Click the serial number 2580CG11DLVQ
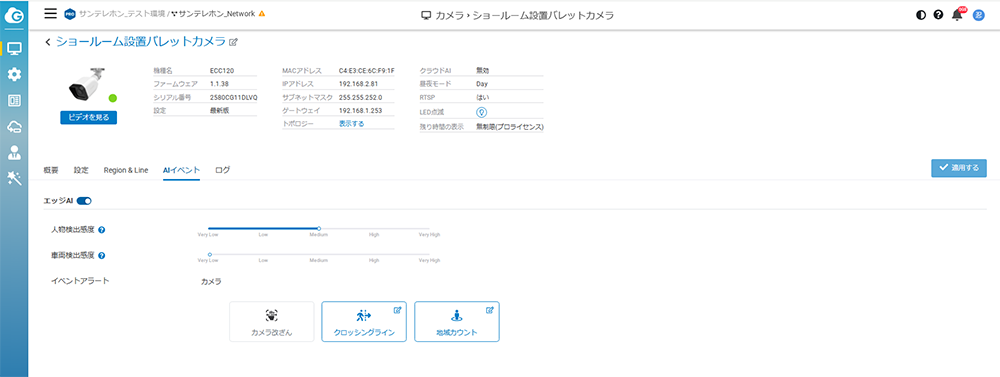 pos(233,98)
